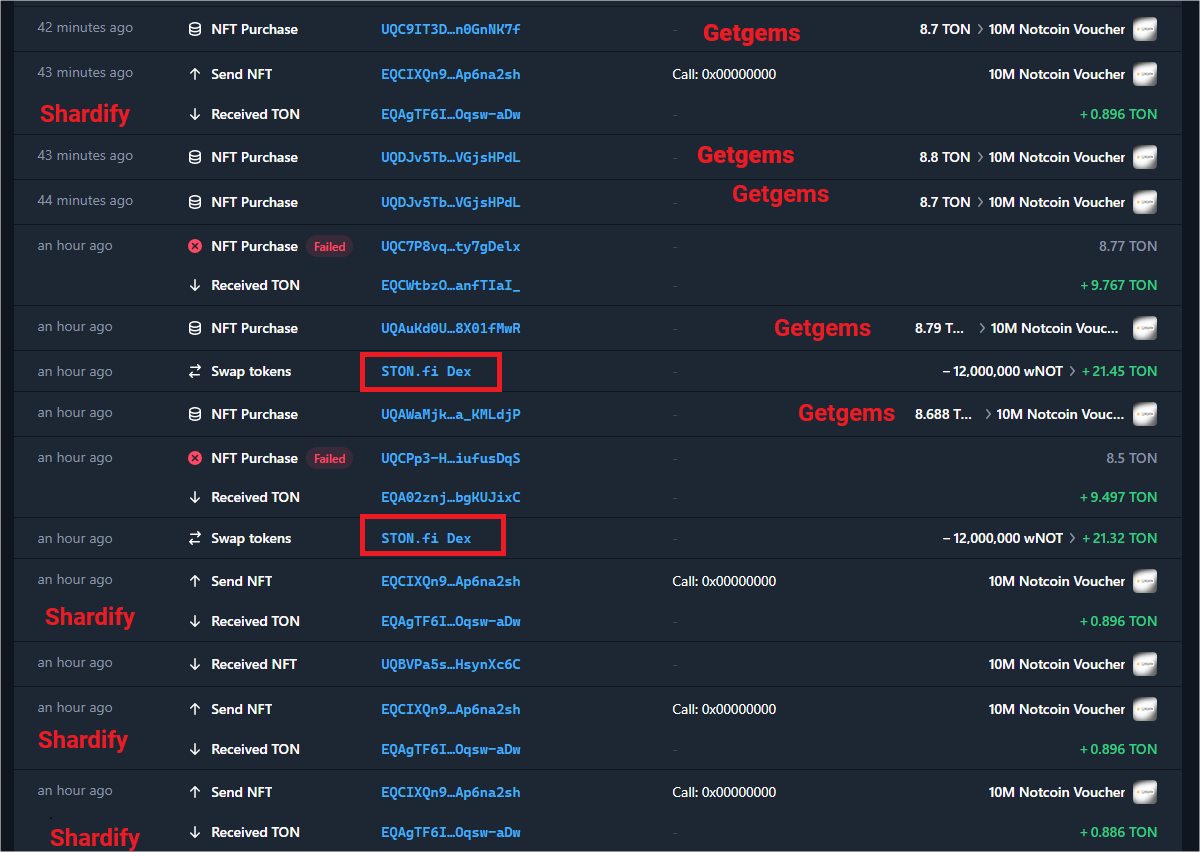
Task: Open voucher thumbnail in Received NFT row
Action: [1145, 664]
